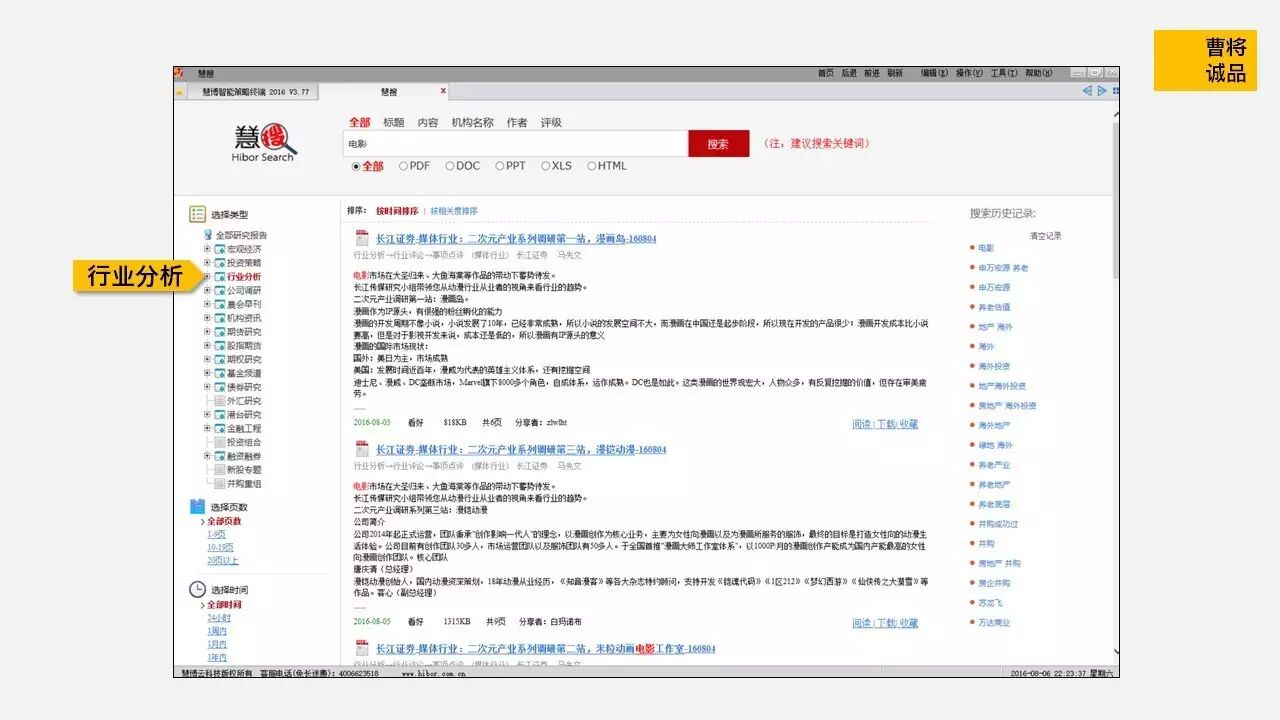1280x720 pixels.
Task: Select the HTML file type radio
Action: tap(592, 166)
